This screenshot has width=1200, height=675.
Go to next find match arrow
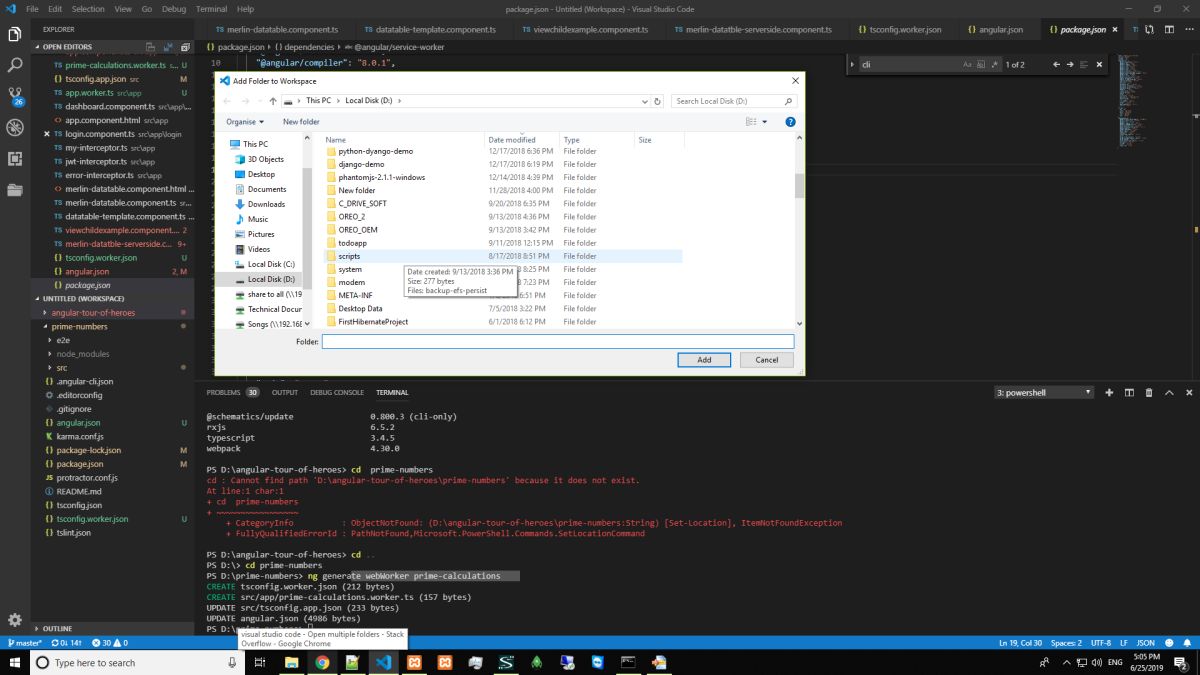pyautogui.click(x=1070, y=64)
